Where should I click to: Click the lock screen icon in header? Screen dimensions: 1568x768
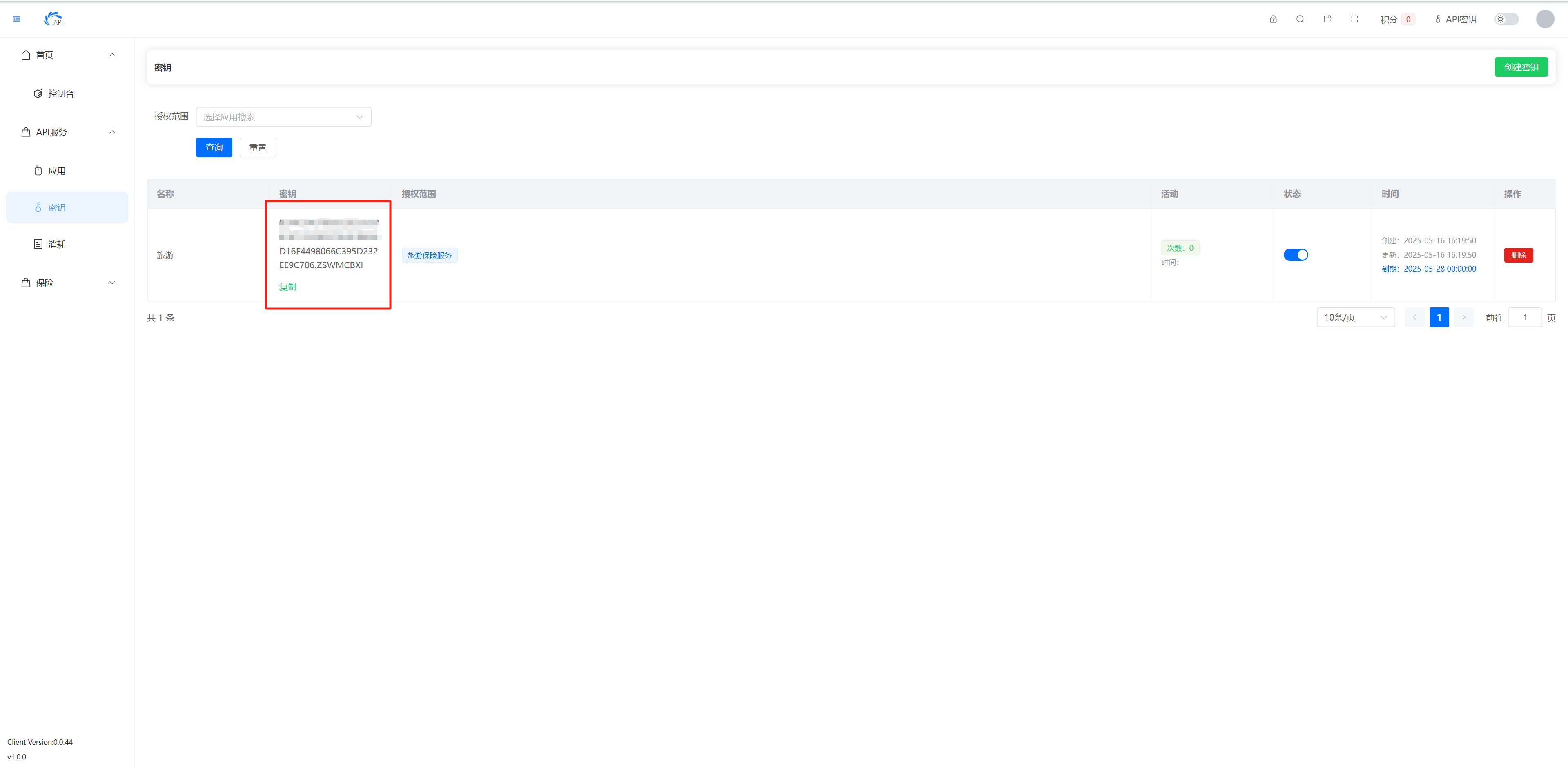point(1273,20)
